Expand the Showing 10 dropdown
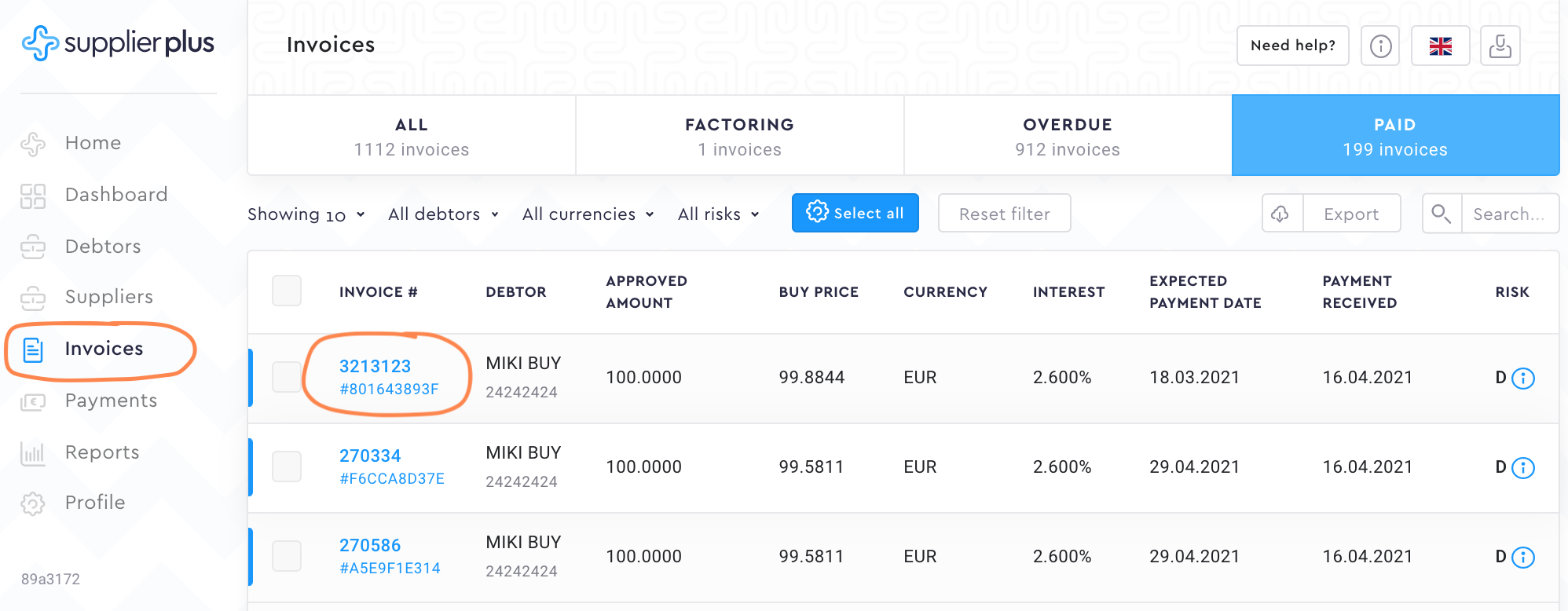The height and width of the screenshot is (611, 1568). tap(306, 214)
